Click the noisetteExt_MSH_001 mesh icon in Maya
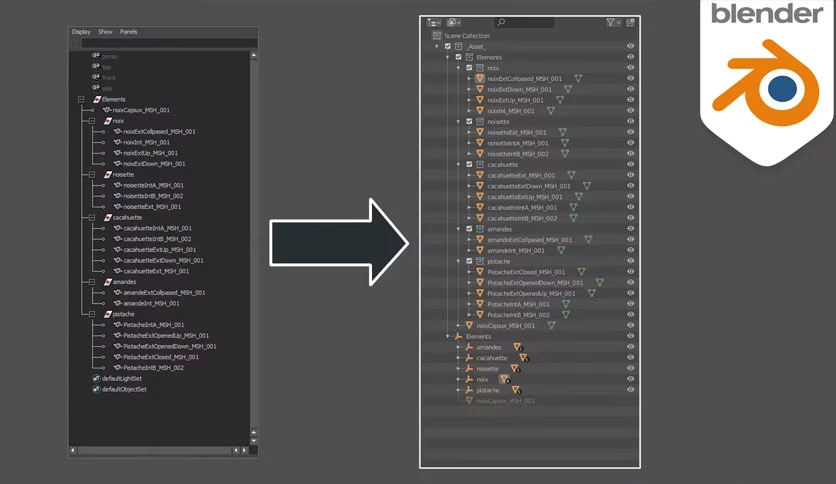Viewport: 836px width, 484px height. (117, 206)
